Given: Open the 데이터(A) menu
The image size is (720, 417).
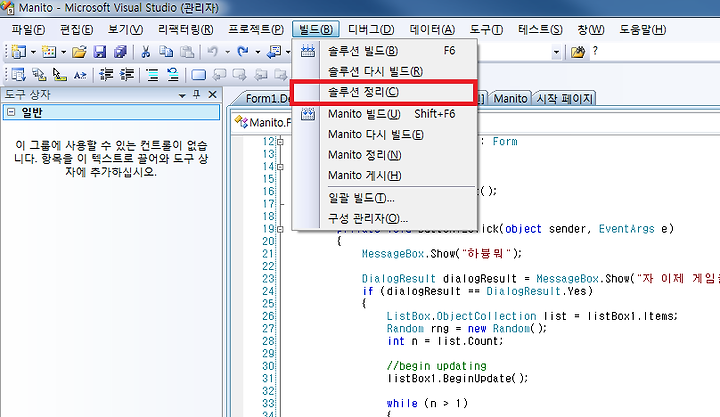Looking at the screenshot, I should point(432,30).
